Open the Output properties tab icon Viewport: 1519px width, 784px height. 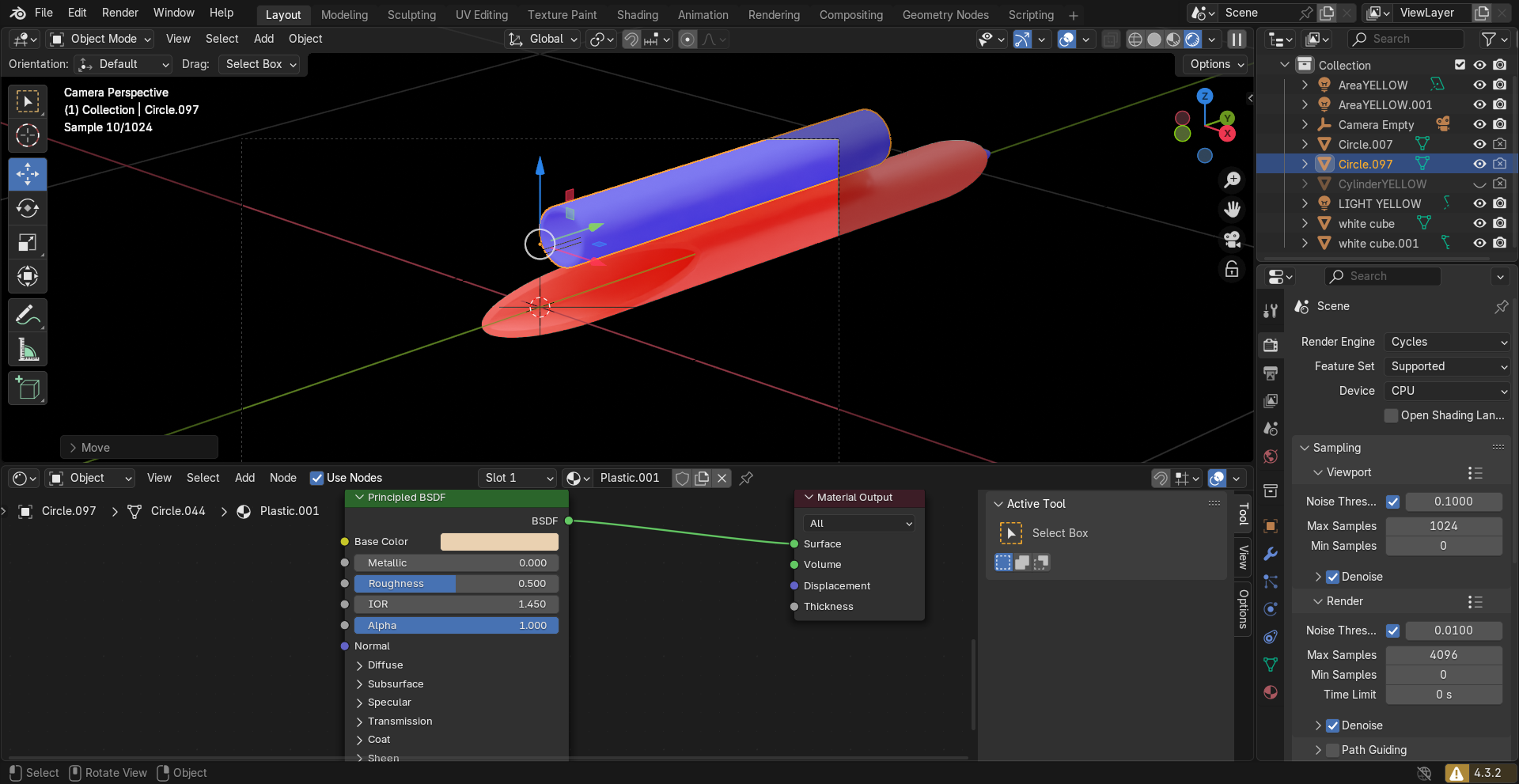click(x=1271, y=373)
